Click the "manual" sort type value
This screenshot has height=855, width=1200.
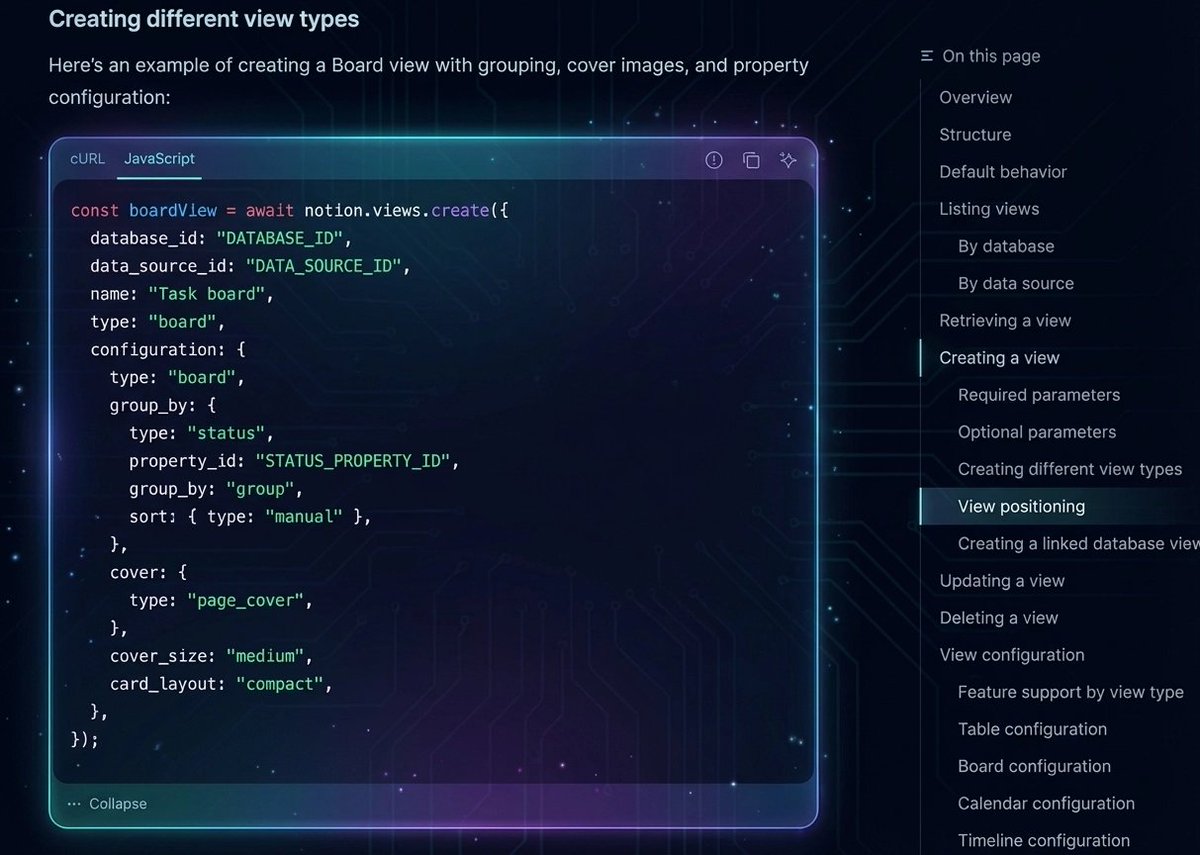pyautogui.click(x=304, y=517)
